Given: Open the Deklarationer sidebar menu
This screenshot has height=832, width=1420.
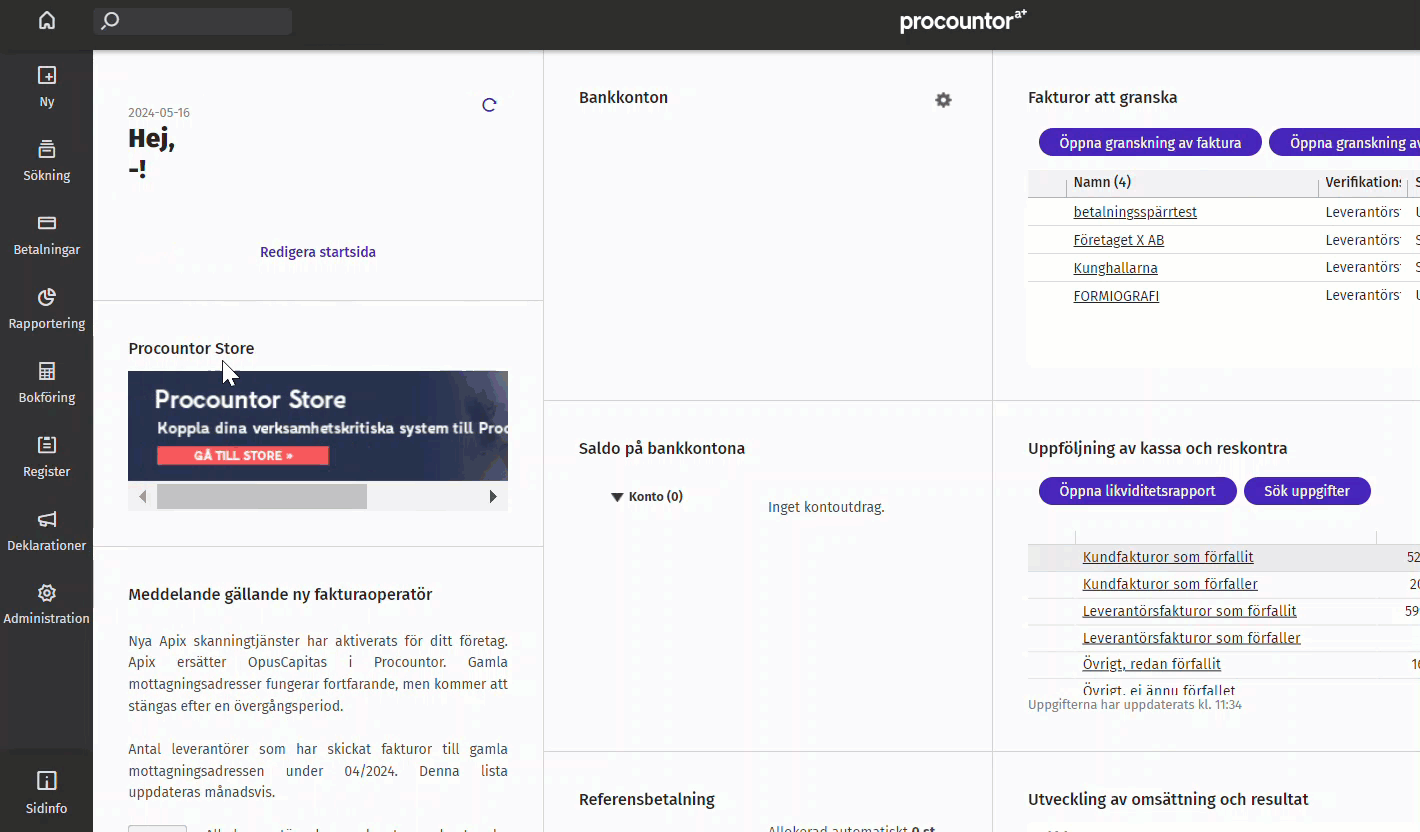Looking at the screenshot, I should 47,531.
